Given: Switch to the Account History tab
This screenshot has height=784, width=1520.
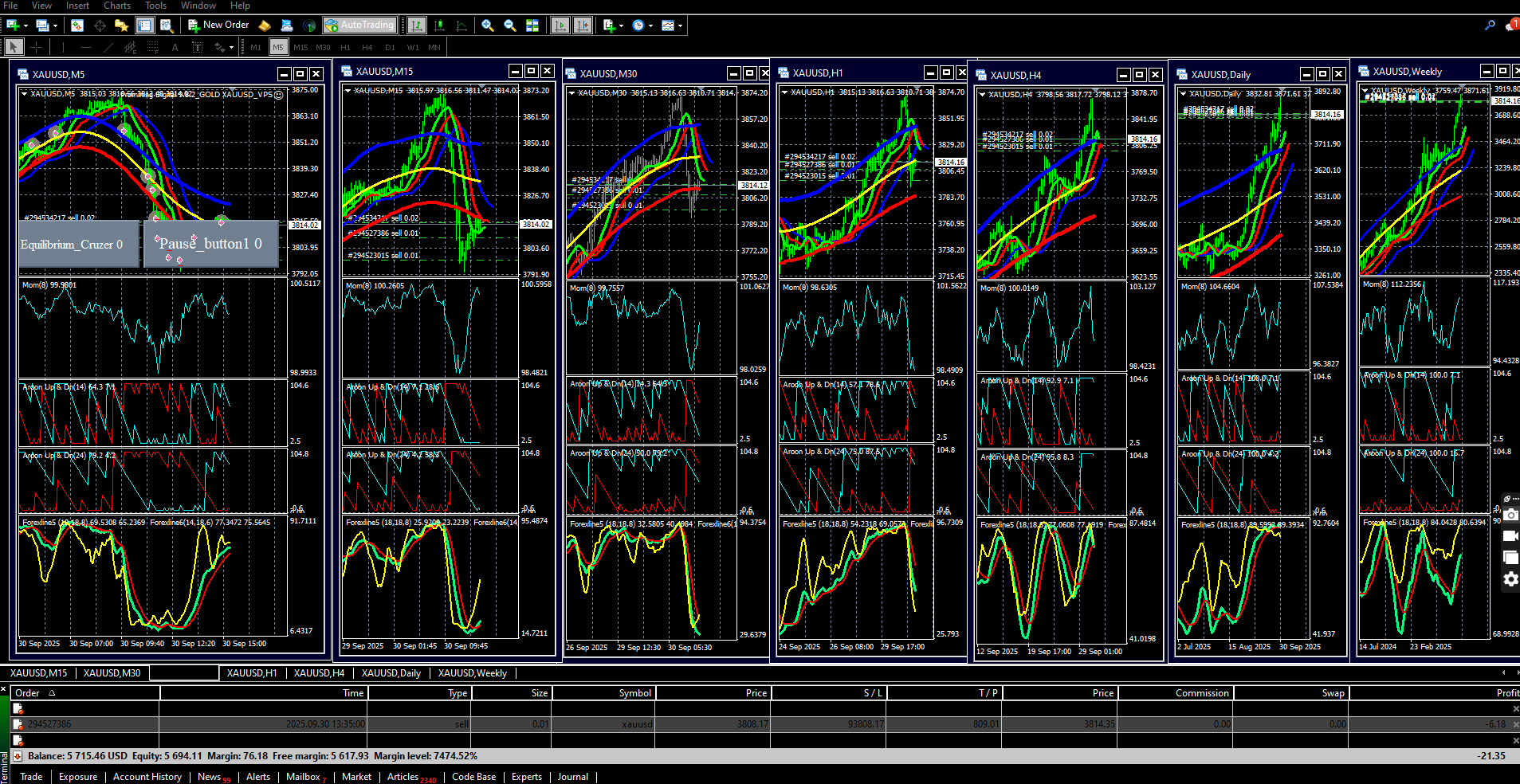Looking at the screenshot, I should [x=147, y=777].
